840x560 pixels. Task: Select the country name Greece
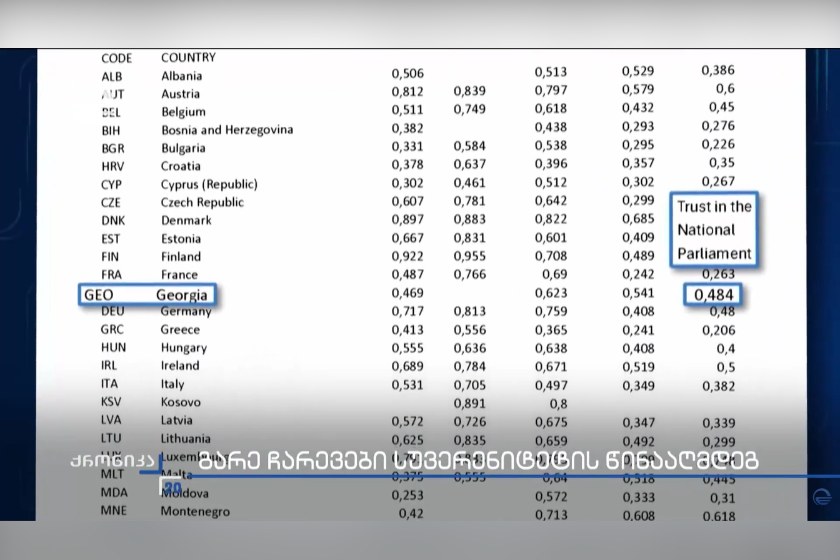(x=180, y=330)
